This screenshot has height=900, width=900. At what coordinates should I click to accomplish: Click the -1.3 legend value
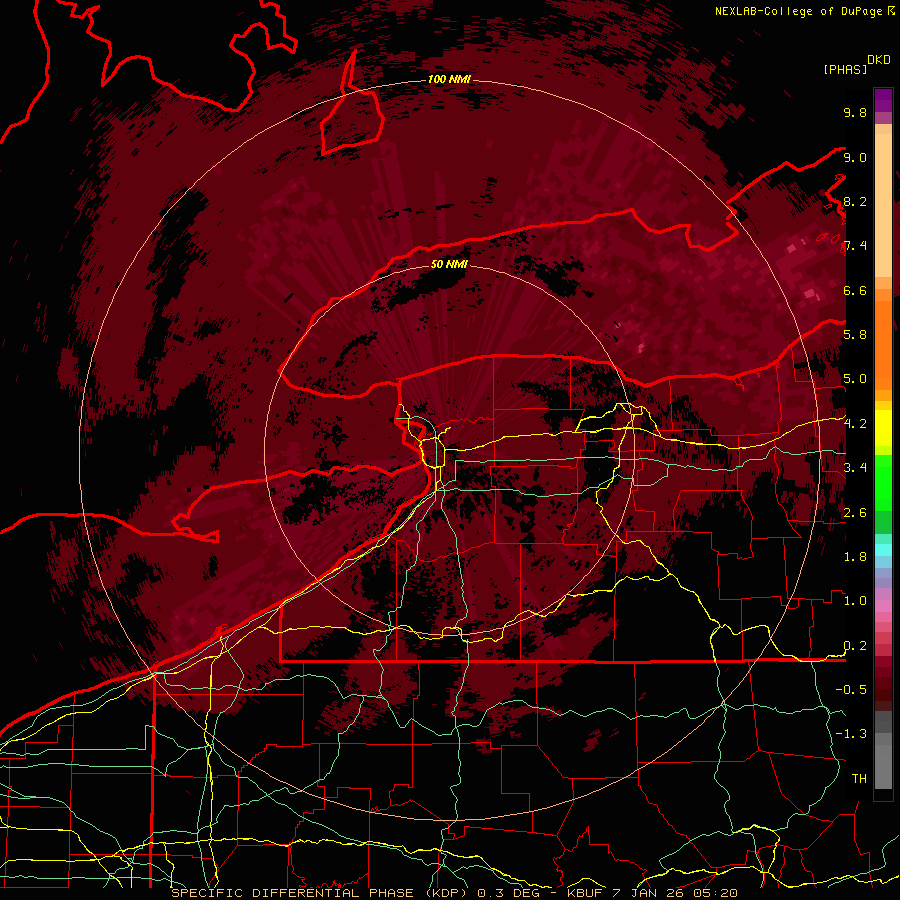[851, 734]
